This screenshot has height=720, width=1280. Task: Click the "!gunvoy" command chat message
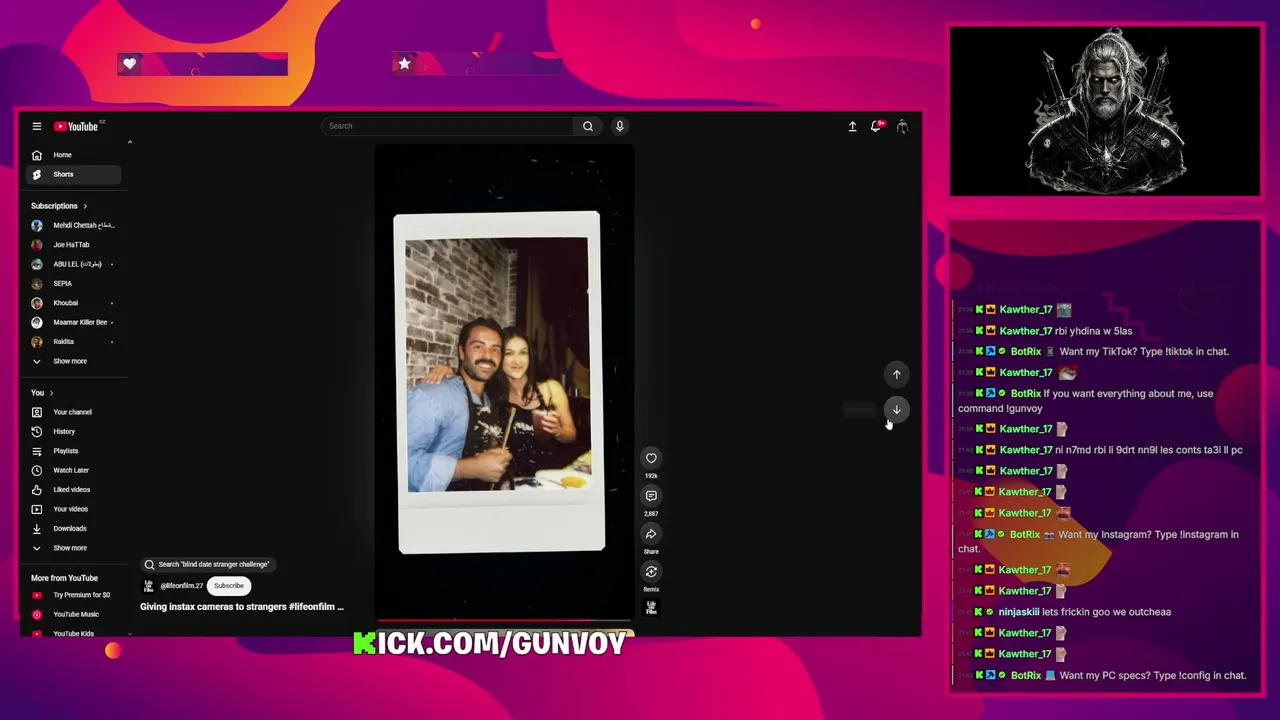click(1085, 401)
